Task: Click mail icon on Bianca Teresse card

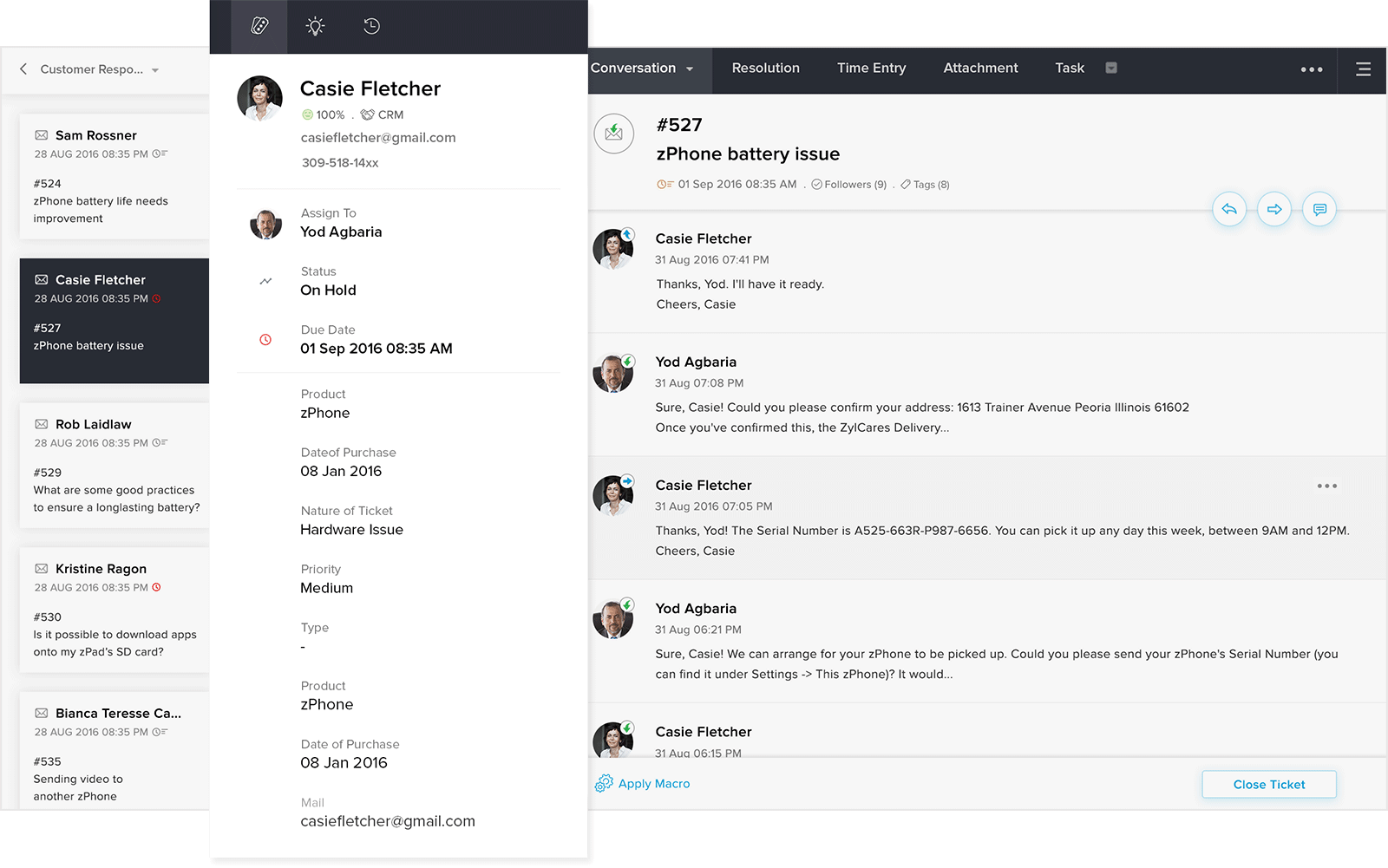Action: click(x=42, y=713)
